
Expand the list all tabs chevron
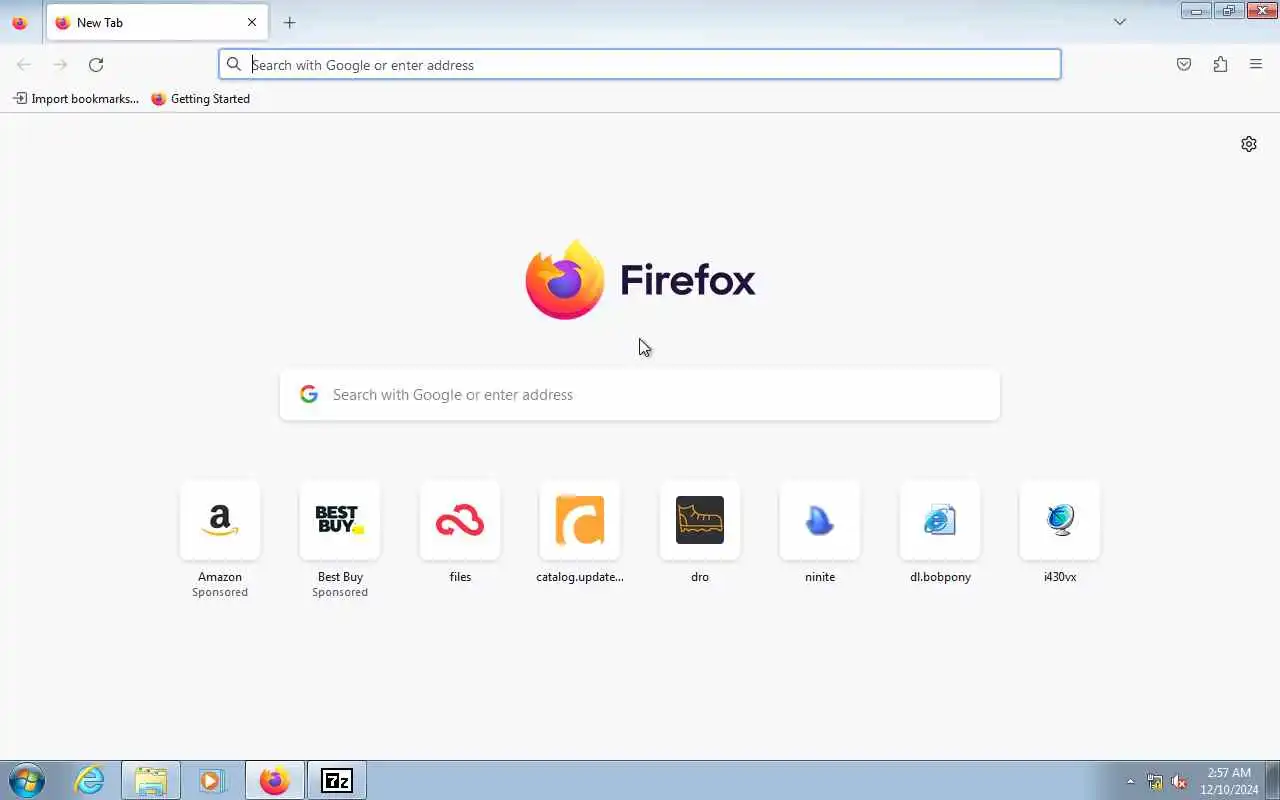pyautogui.click(x=1120, y=22)
